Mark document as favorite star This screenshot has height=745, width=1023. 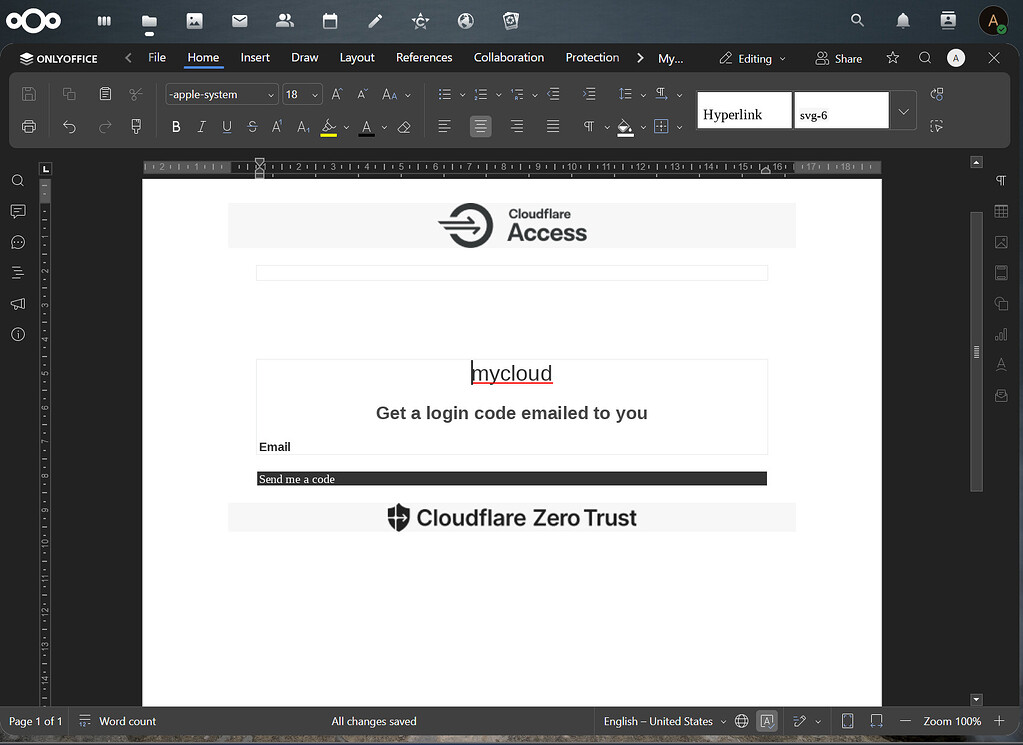point(893,58)
